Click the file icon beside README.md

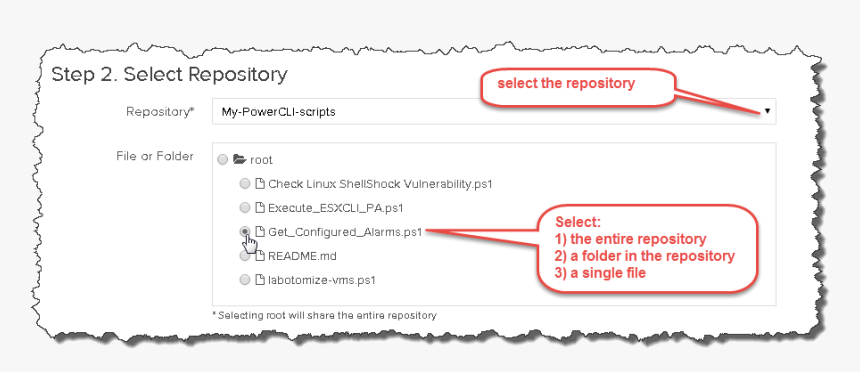coord(261,256)
